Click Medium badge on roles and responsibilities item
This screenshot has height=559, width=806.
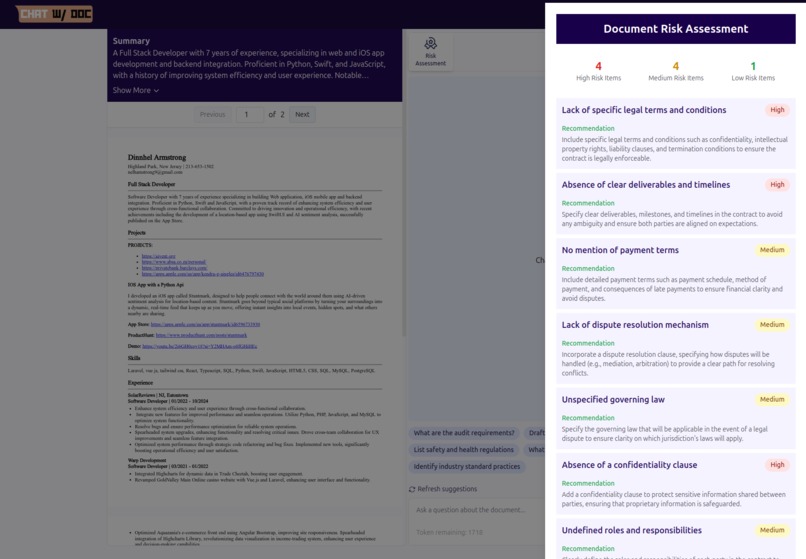(772, 530)
